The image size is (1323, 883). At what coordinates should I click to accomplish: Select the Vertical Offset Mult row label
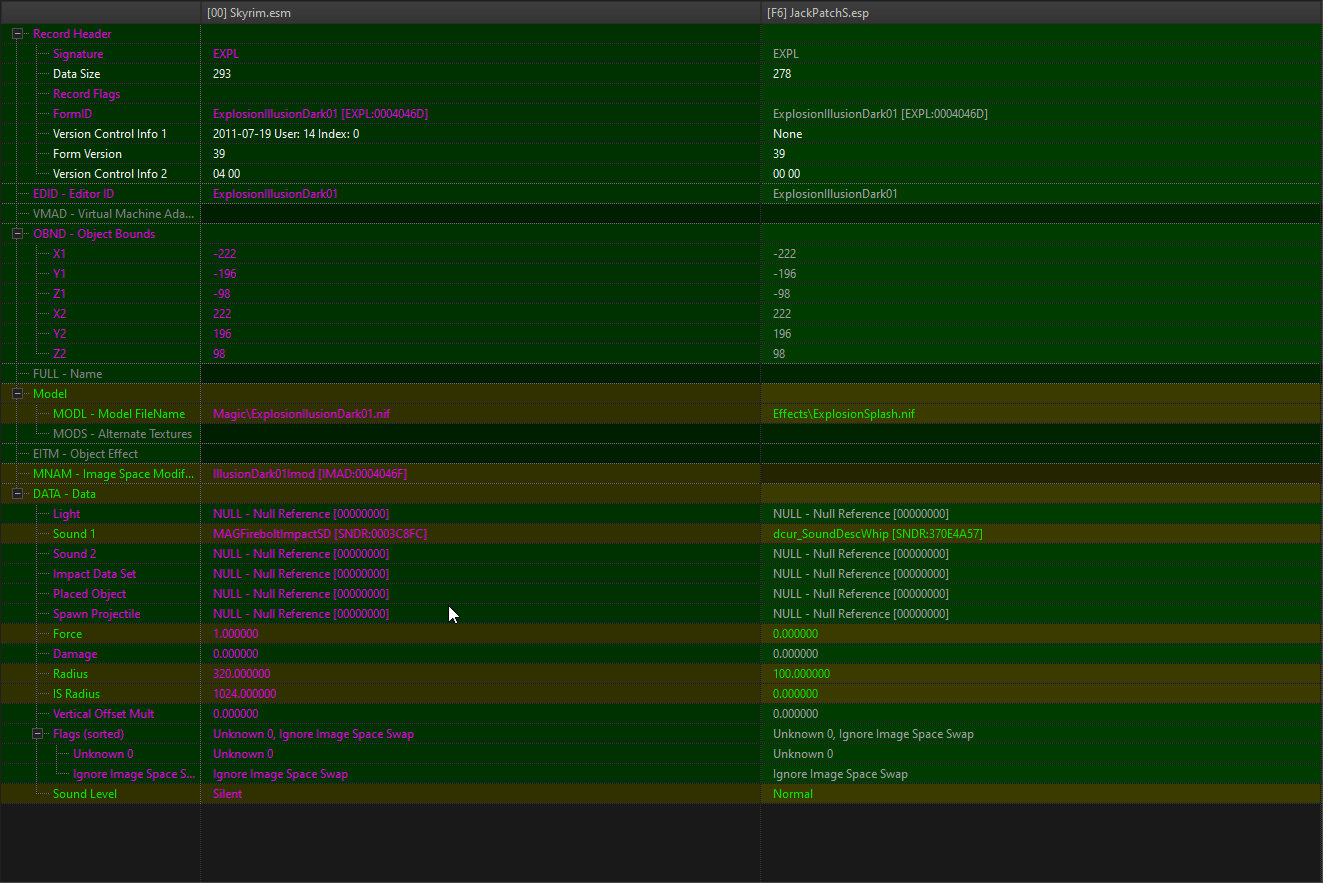[x=103, y=714]
